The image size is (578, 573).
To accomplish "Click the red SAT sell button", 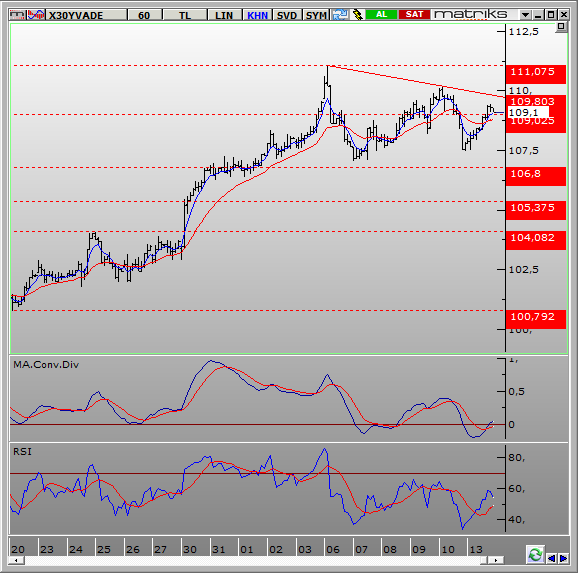I will pyautogui.click(x=414, y=14).
